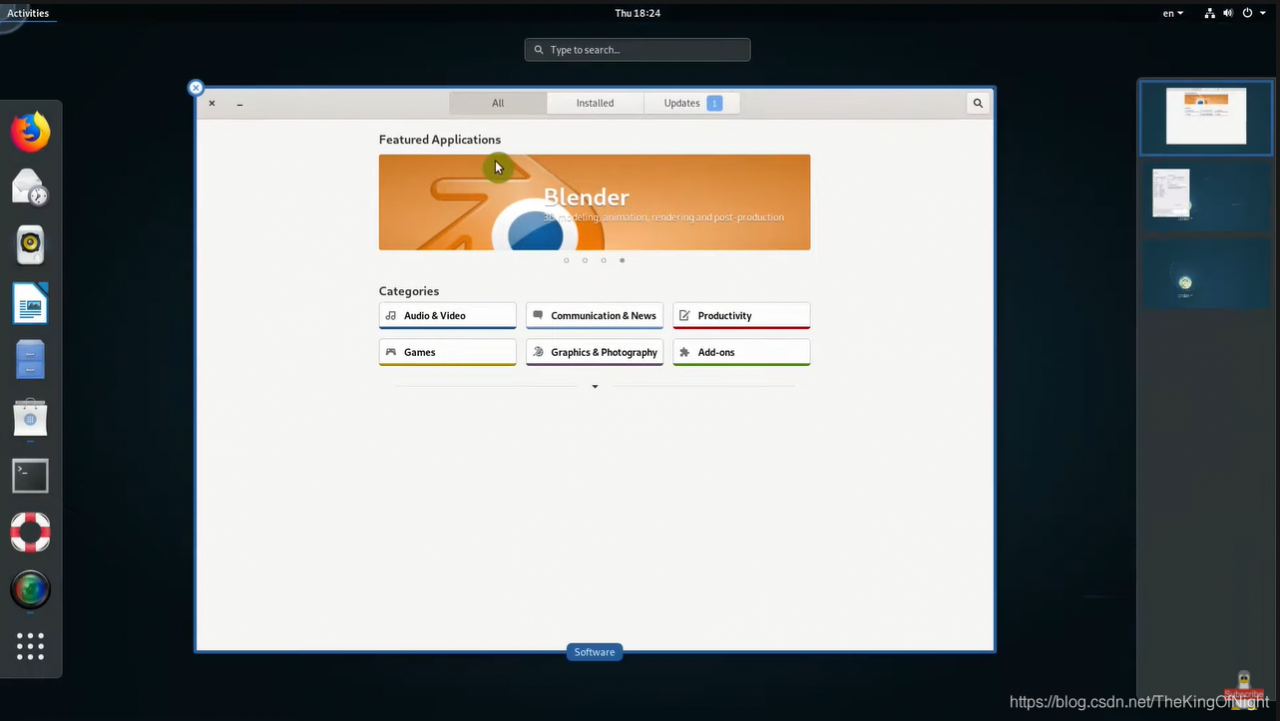Open Help lifebuoy icon in dock
Image resolution: width=1280 pixels, height=721 pixels.
click(30, 532)
